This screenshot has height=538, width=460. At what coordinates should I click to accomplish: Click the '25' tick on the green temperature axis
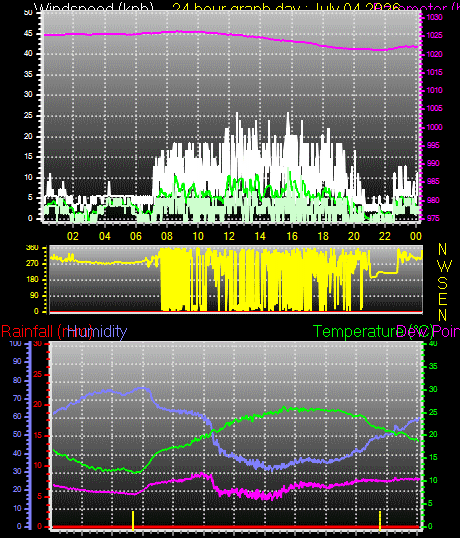[x=433, y=412]
